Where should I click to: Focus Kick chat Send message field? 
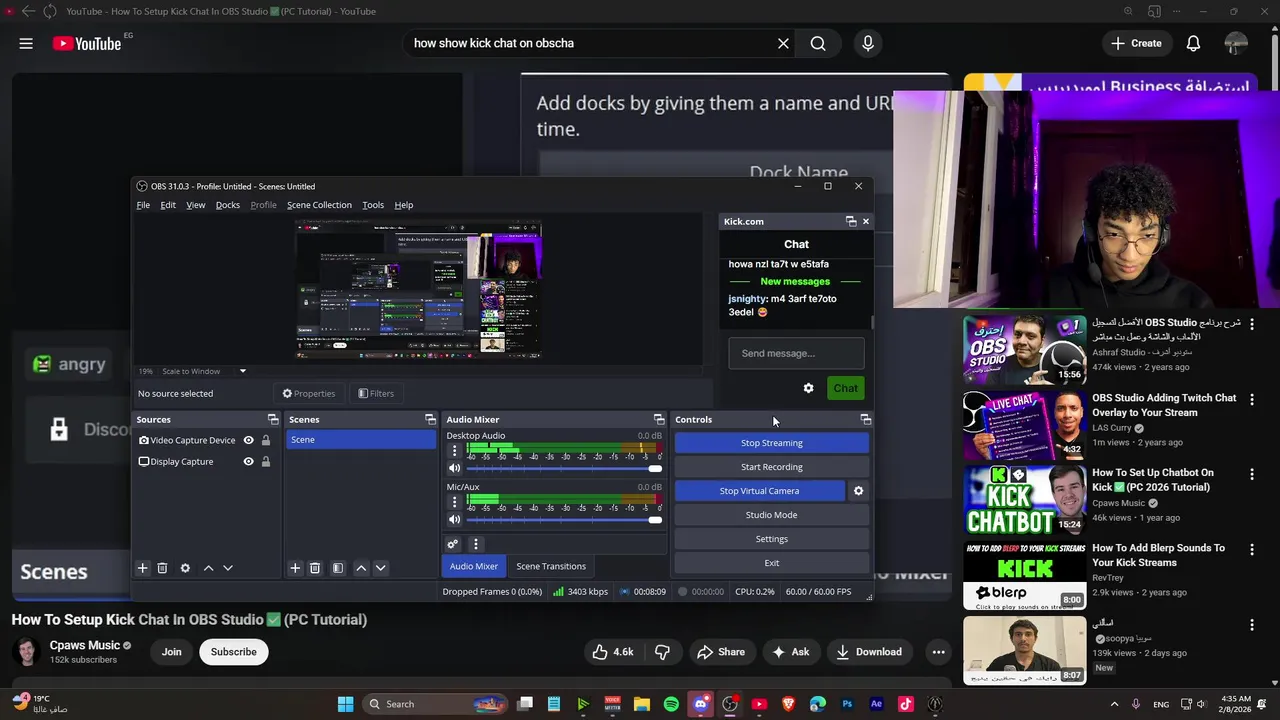pyautogui.click(x=796, y=353)
